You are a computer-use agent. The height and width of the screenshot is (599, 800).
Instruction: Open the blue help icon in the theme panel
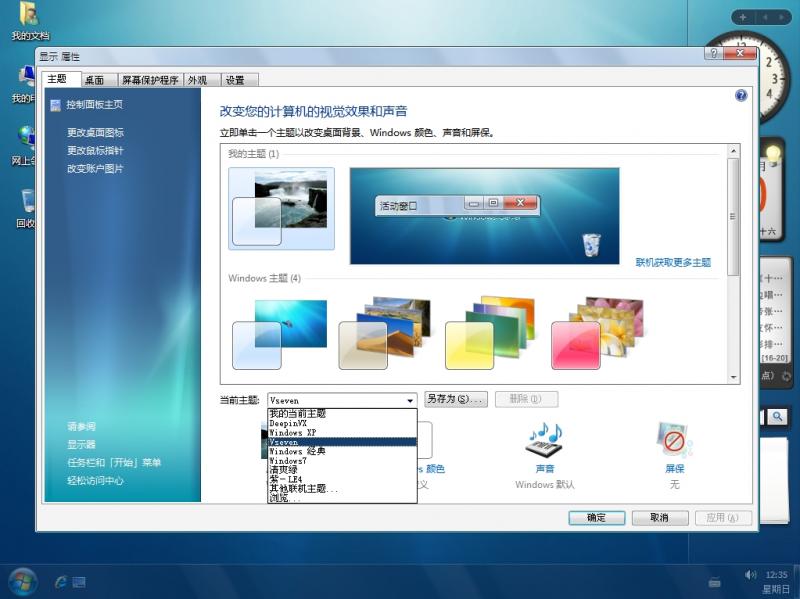(741, 95)
